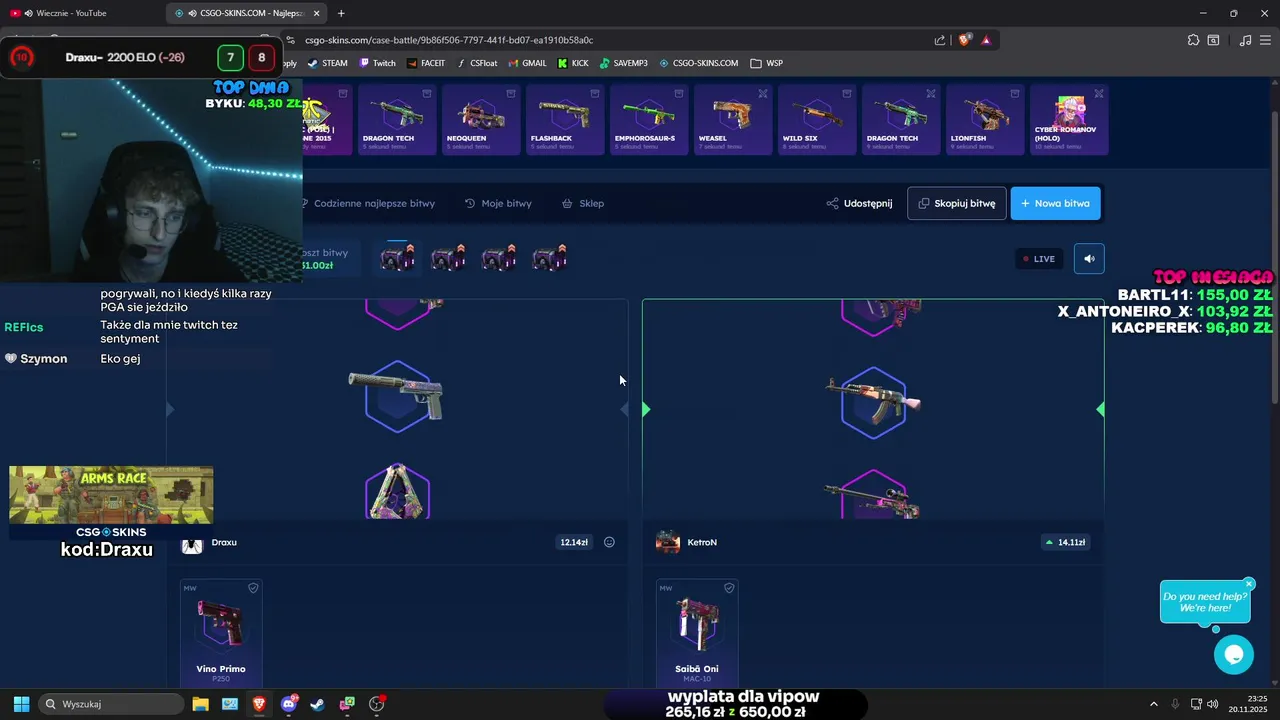Expand the WSP bookmarks folder
Image resolution: width=1280 pixels, height=720 pixels.
pyautogui.click(x=767, y=63)
